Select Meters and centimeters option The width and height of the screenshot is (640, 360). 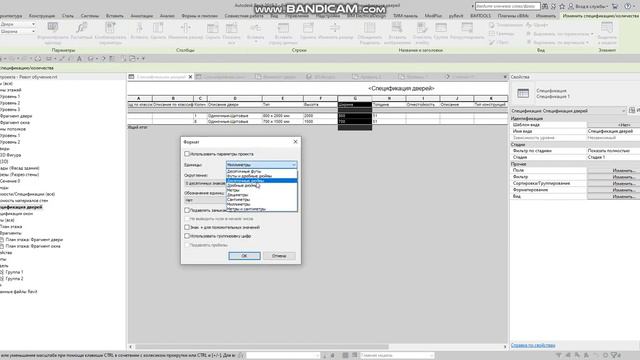point(262,209)
